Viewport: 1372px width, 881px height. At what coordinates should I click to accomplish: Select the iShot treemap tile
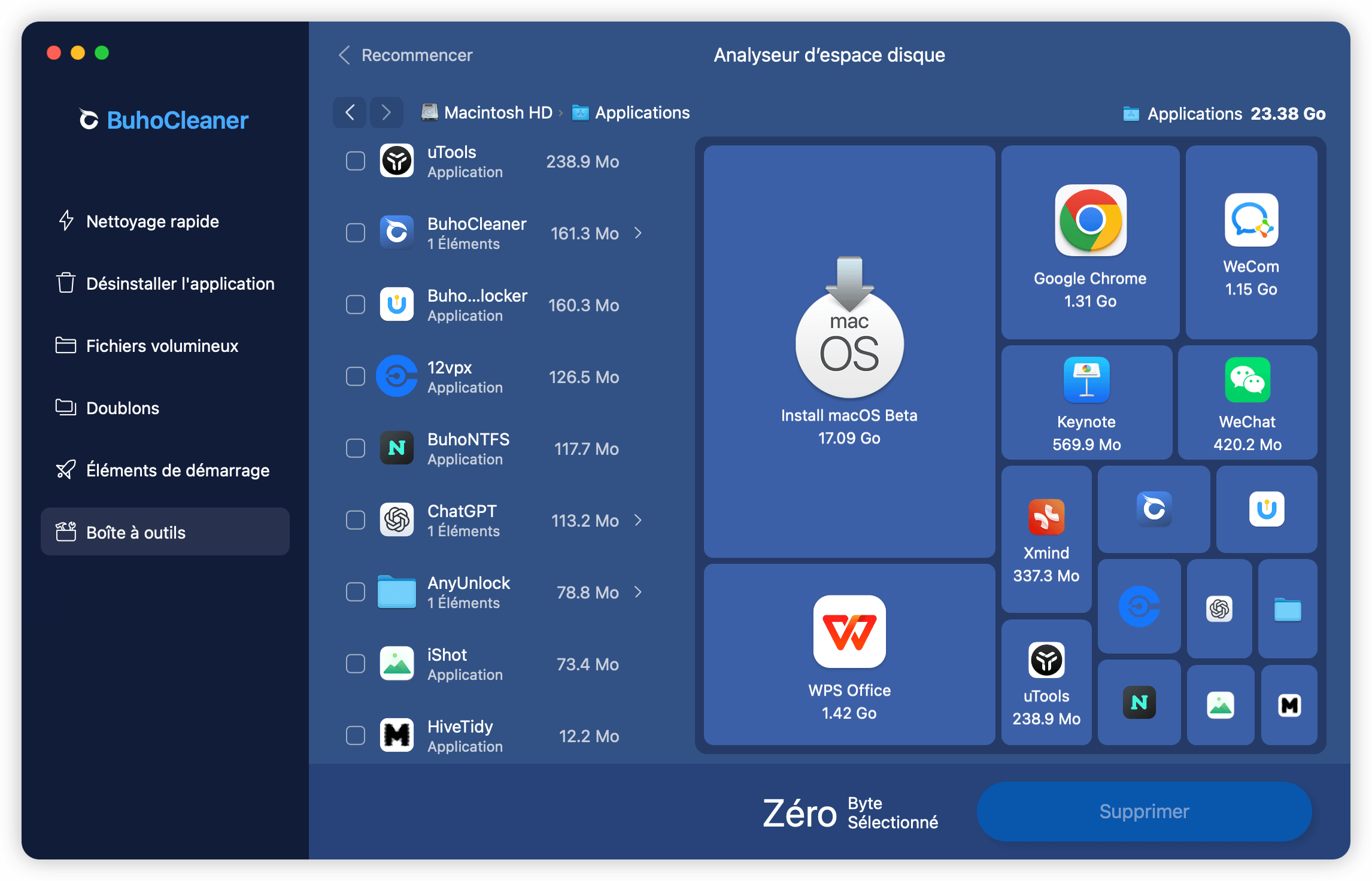pyautogui.click(x=1221, y=705)
